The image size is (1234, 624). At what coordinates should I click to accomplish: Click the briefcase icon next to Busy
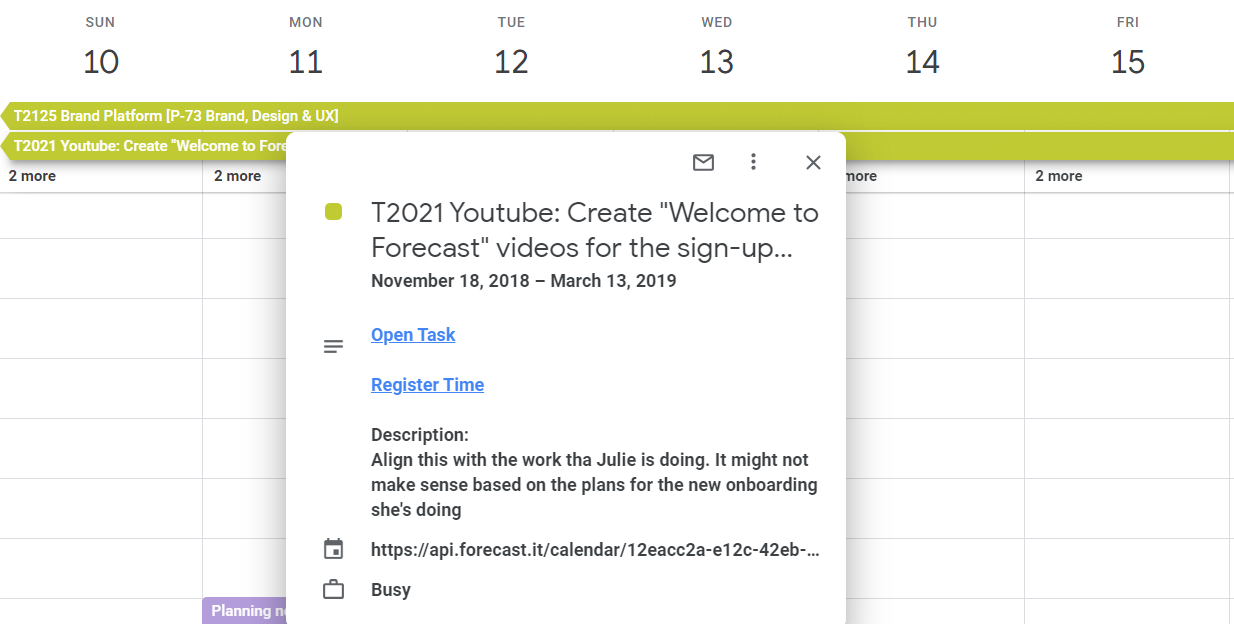[x=334, y=590]
